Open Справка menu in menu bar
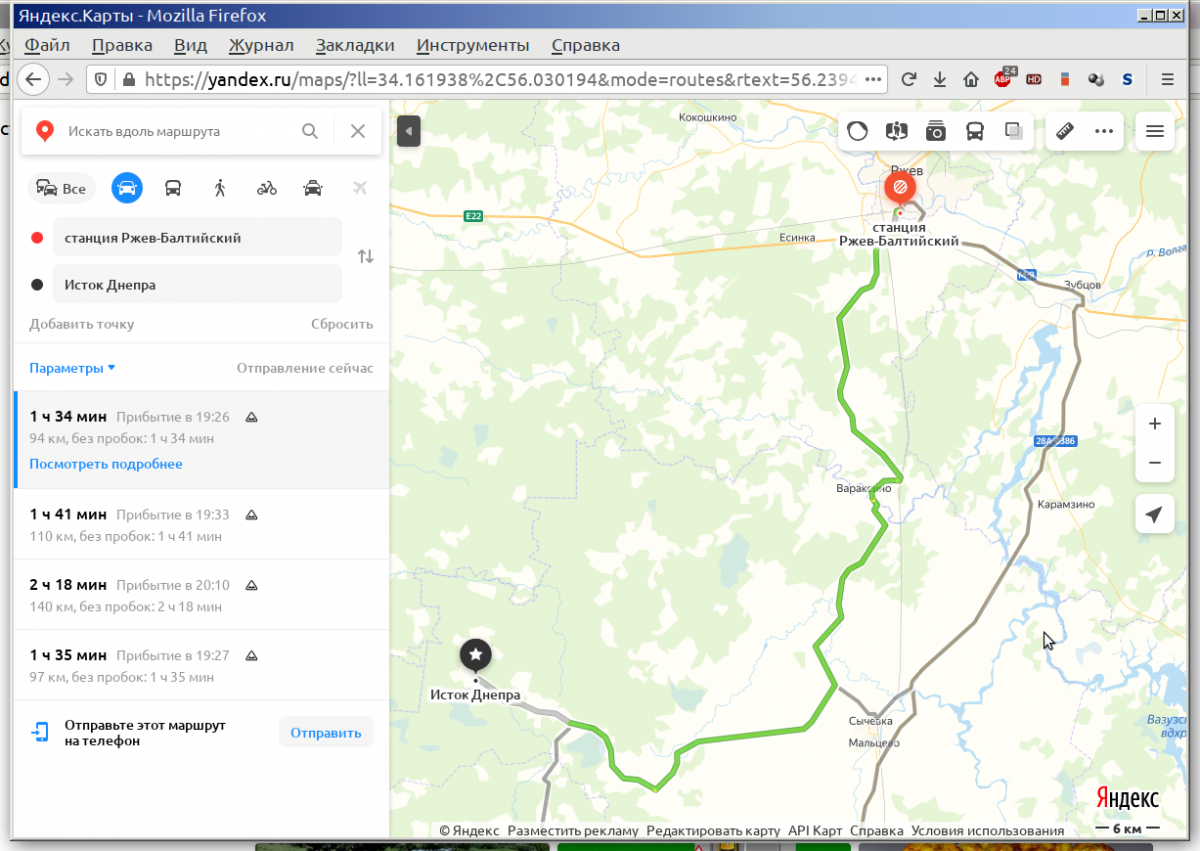The image size is (1200, 851). click(586, 45)
